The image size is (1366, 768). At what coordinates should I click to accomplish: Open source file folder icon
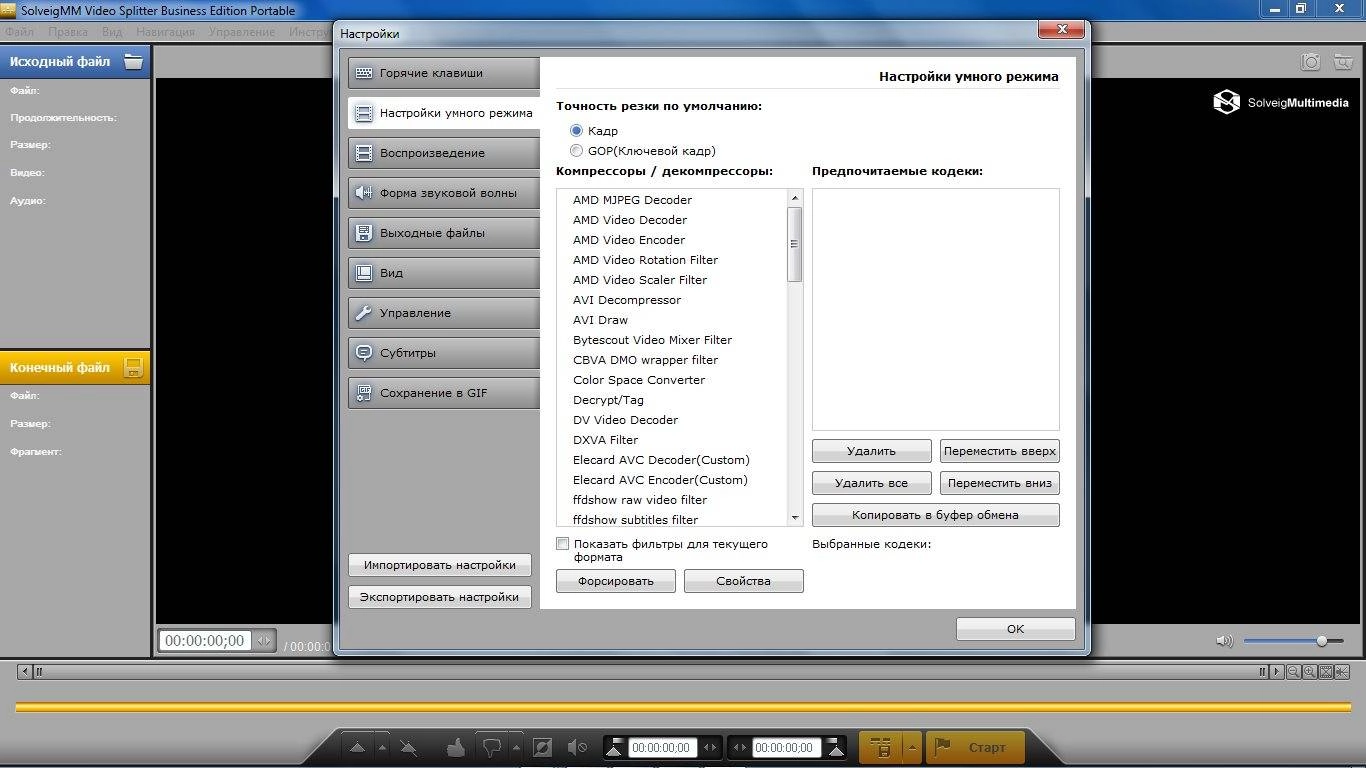(x=133, y=61)
